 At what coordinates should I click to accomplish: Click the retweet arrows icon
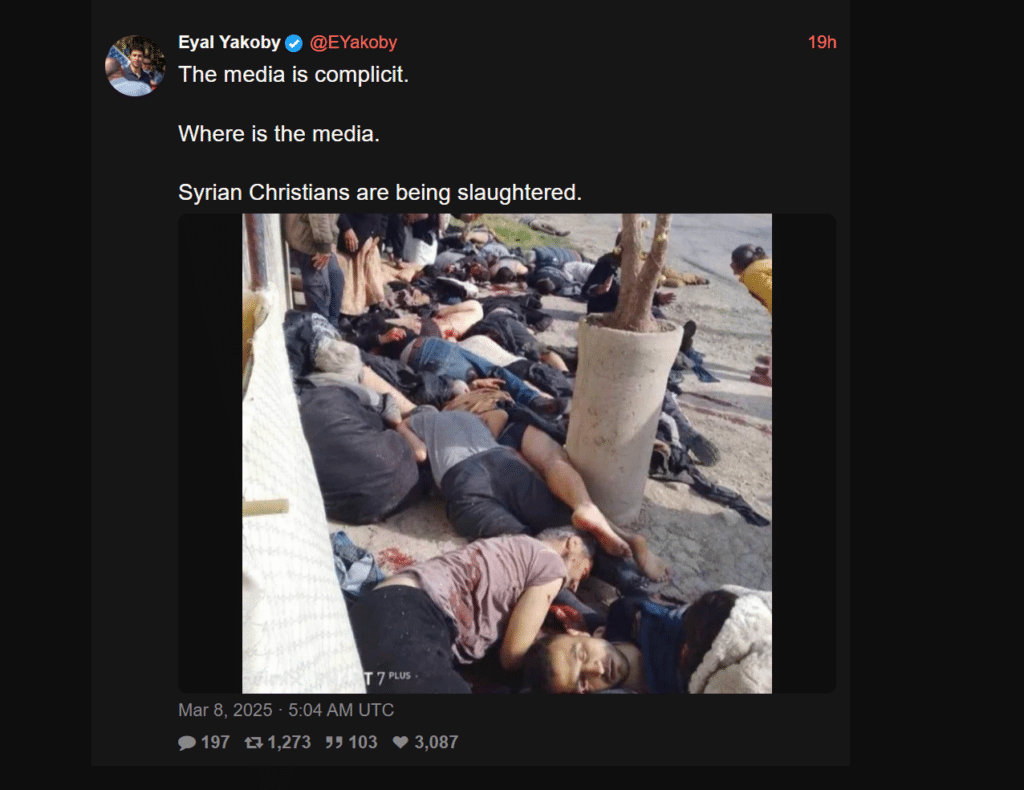[x=253, y=742]
